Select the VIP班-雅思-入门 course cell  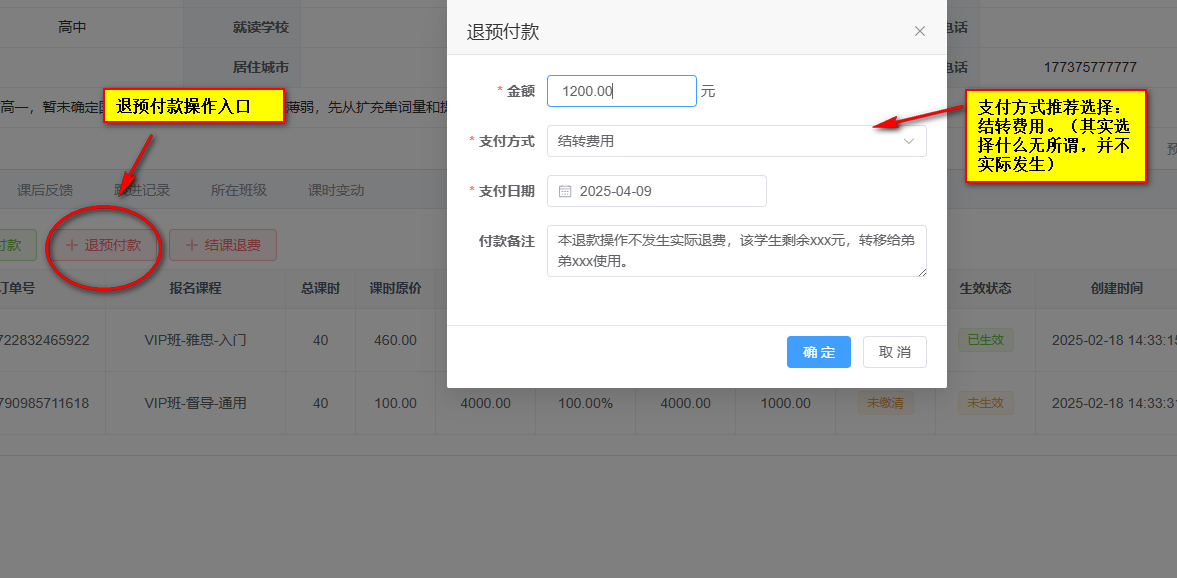tap(195, 340)
